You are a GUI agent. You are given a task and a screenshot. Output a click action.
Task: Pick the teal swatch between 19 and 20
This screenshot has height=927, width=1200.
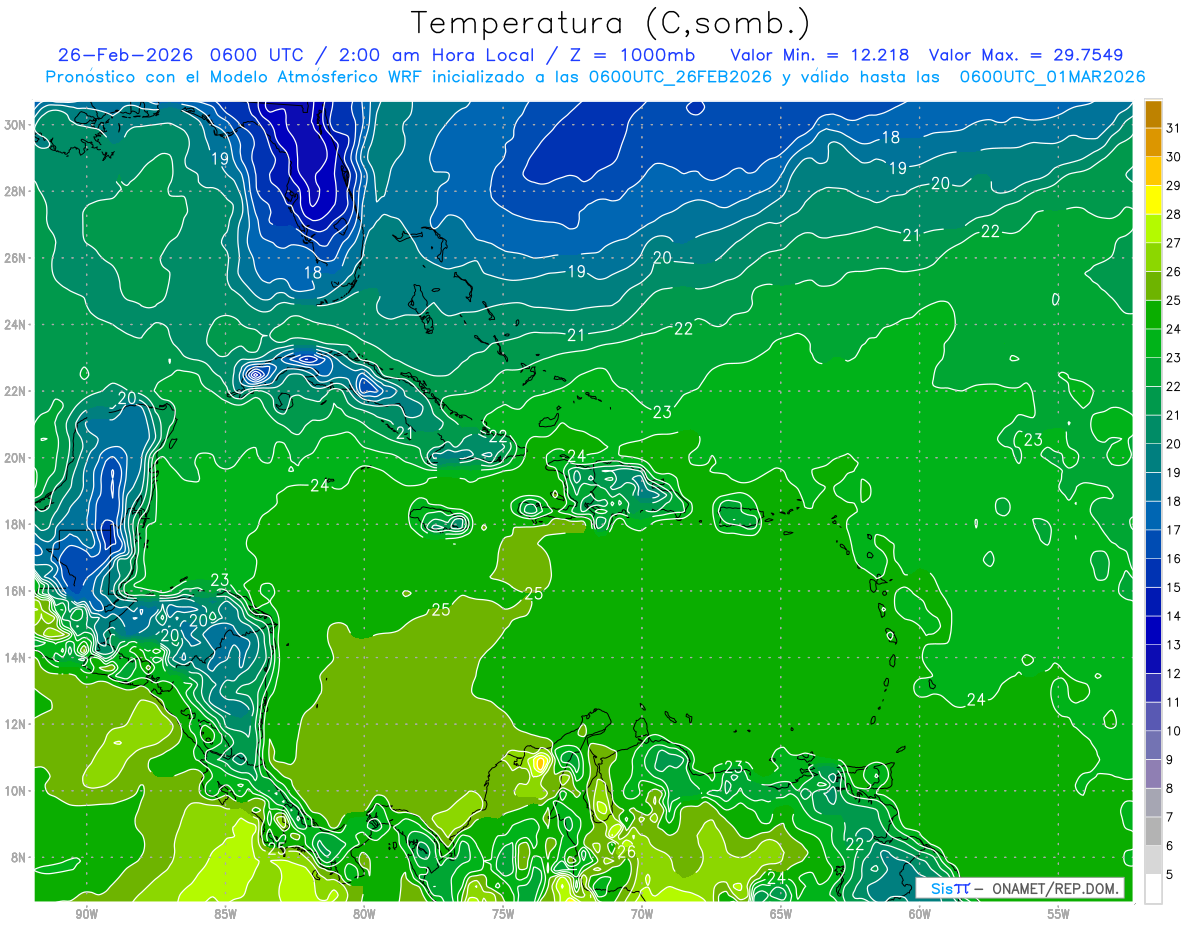click(x=1153, y=459)
